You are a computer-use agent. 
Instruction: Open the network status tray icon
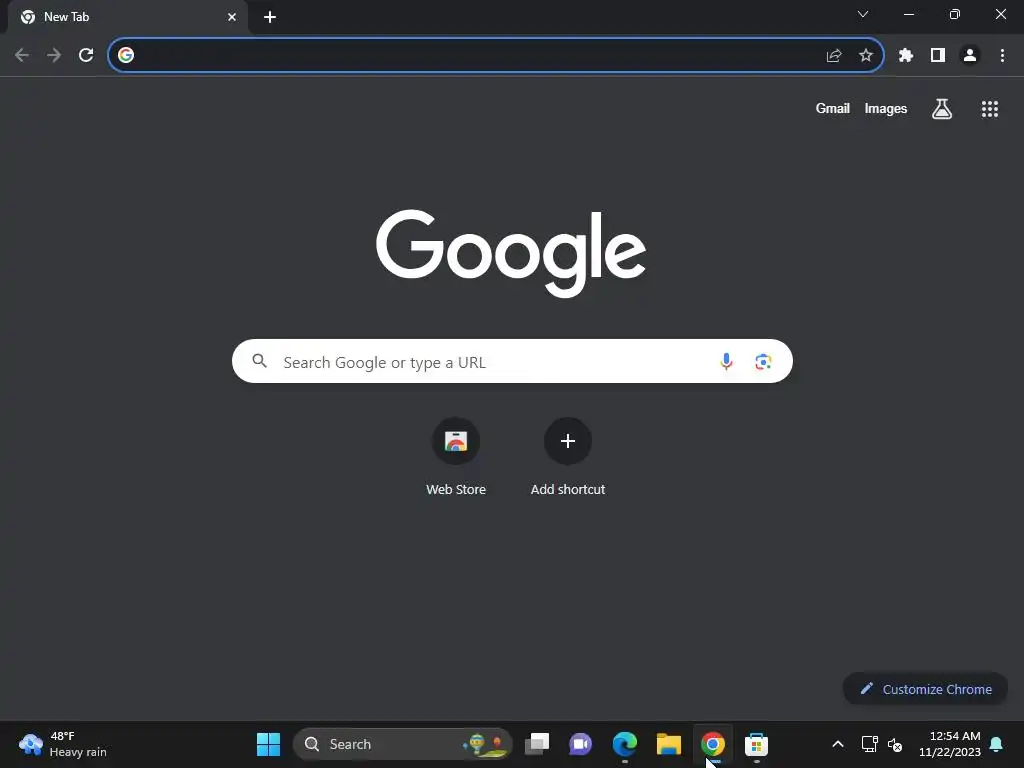(869, 744)
